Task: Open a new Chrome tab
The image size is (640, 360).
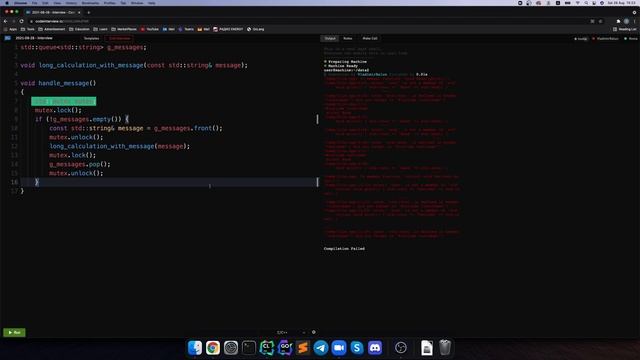Action: point(89,12)
